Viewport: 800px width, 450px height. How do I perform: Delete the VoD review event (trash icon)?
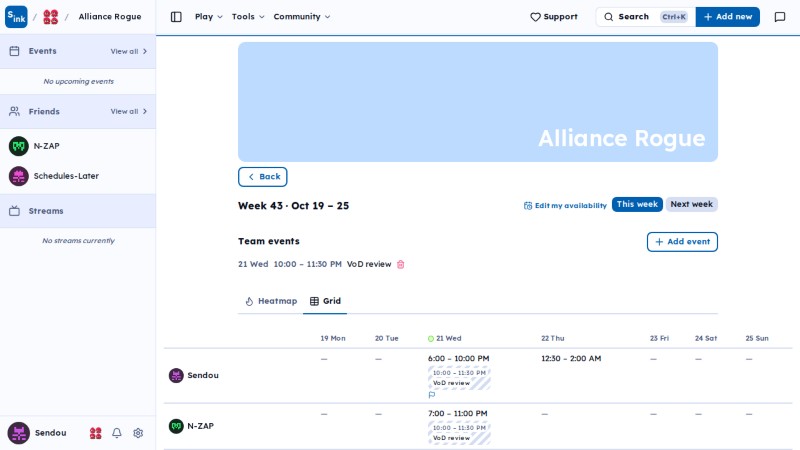(x=401, y=264)
